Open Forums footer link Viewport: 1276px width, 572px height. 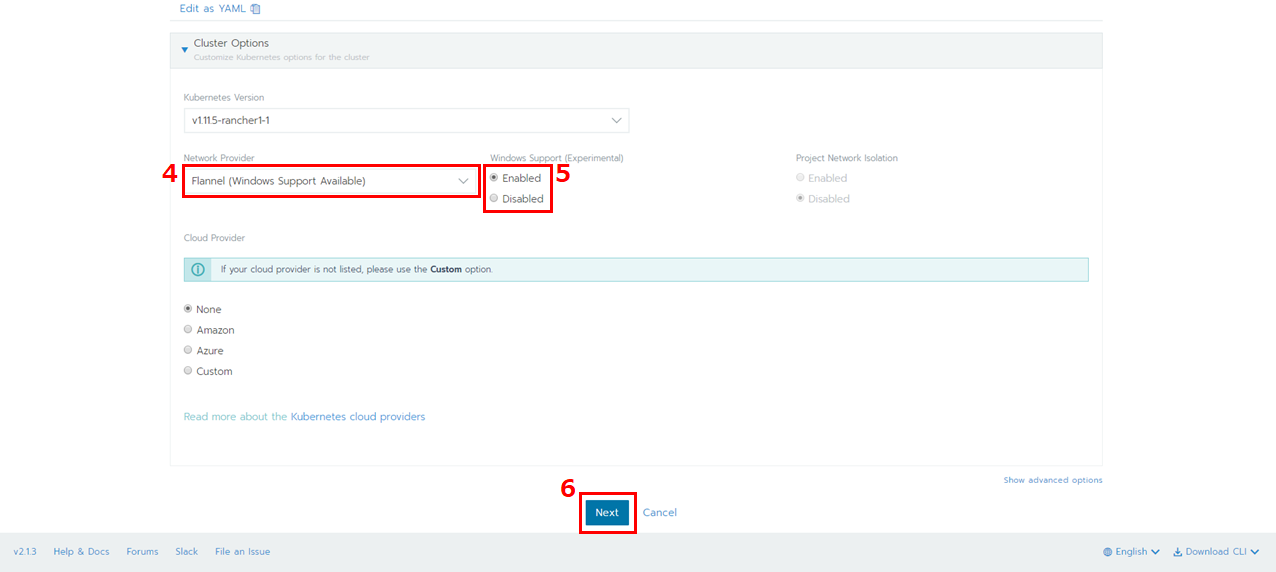142,551
